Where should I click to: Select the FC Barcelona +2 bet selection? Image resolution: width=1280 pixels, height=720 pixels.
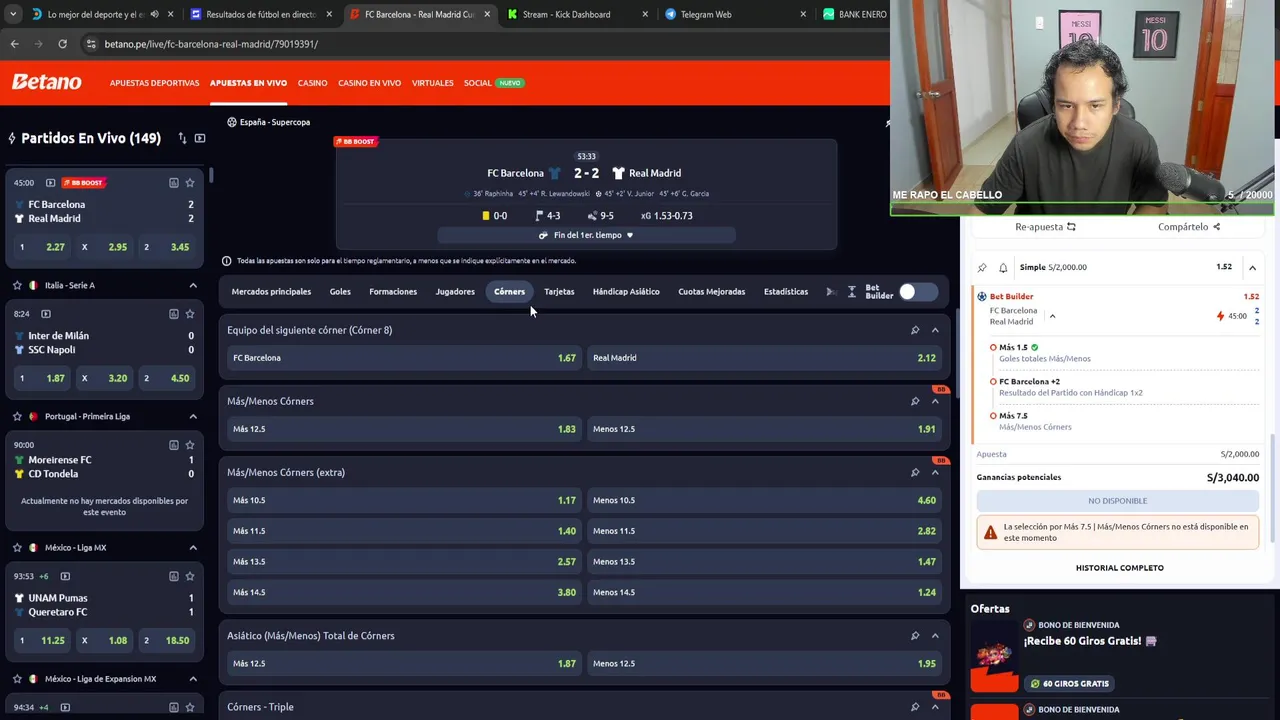[x=1029, y=381]
